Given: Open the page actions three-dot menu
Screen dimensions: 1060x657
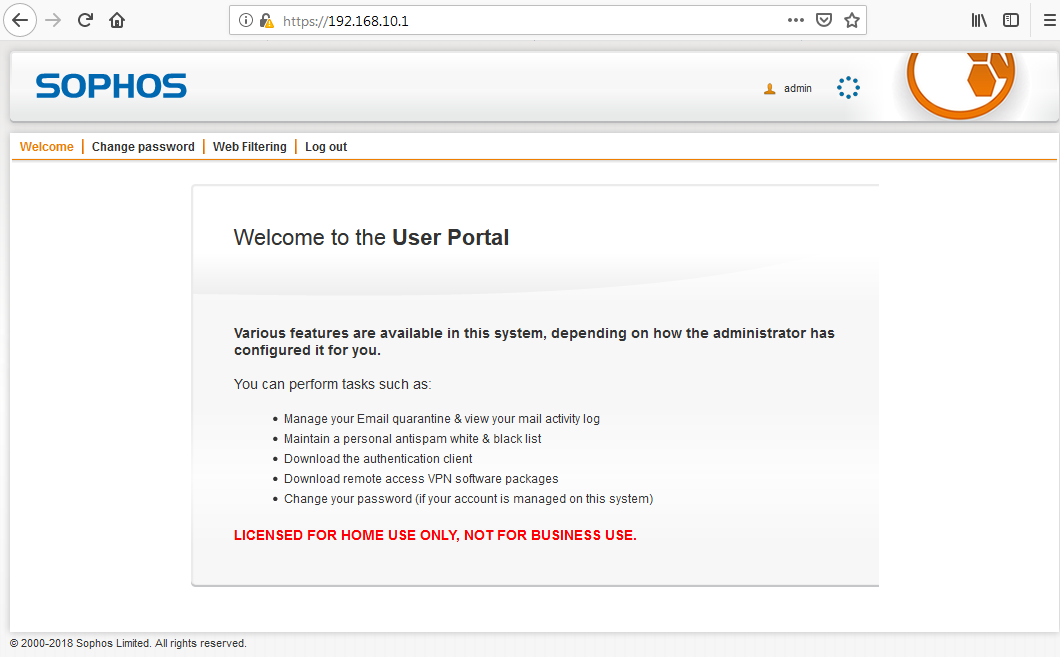Looking at the screenshot, I should pos(796,20).
